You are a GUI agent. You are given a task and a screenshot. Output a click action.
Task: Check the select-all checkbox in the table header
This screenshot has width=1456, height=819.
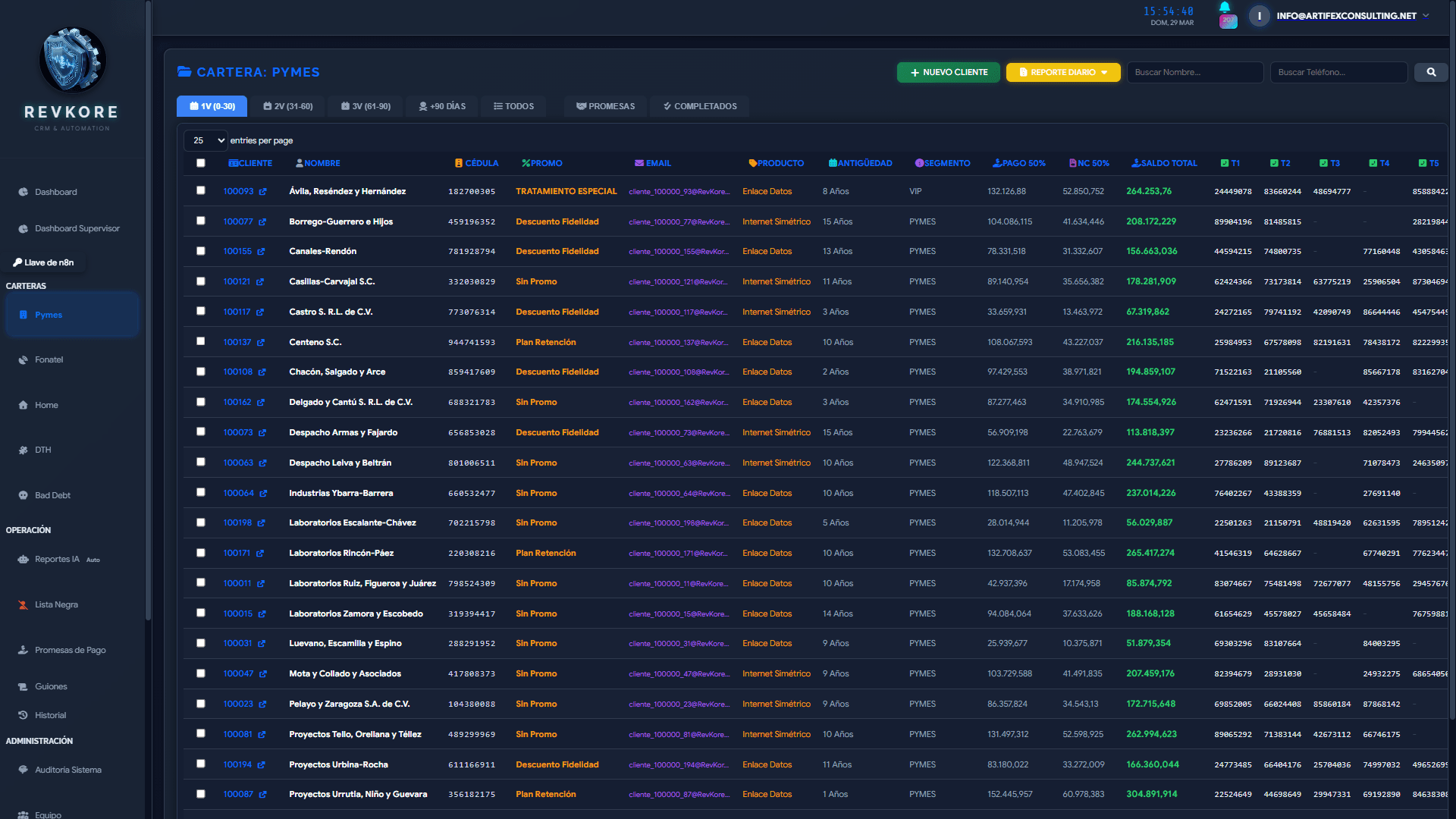coord(199,162)
